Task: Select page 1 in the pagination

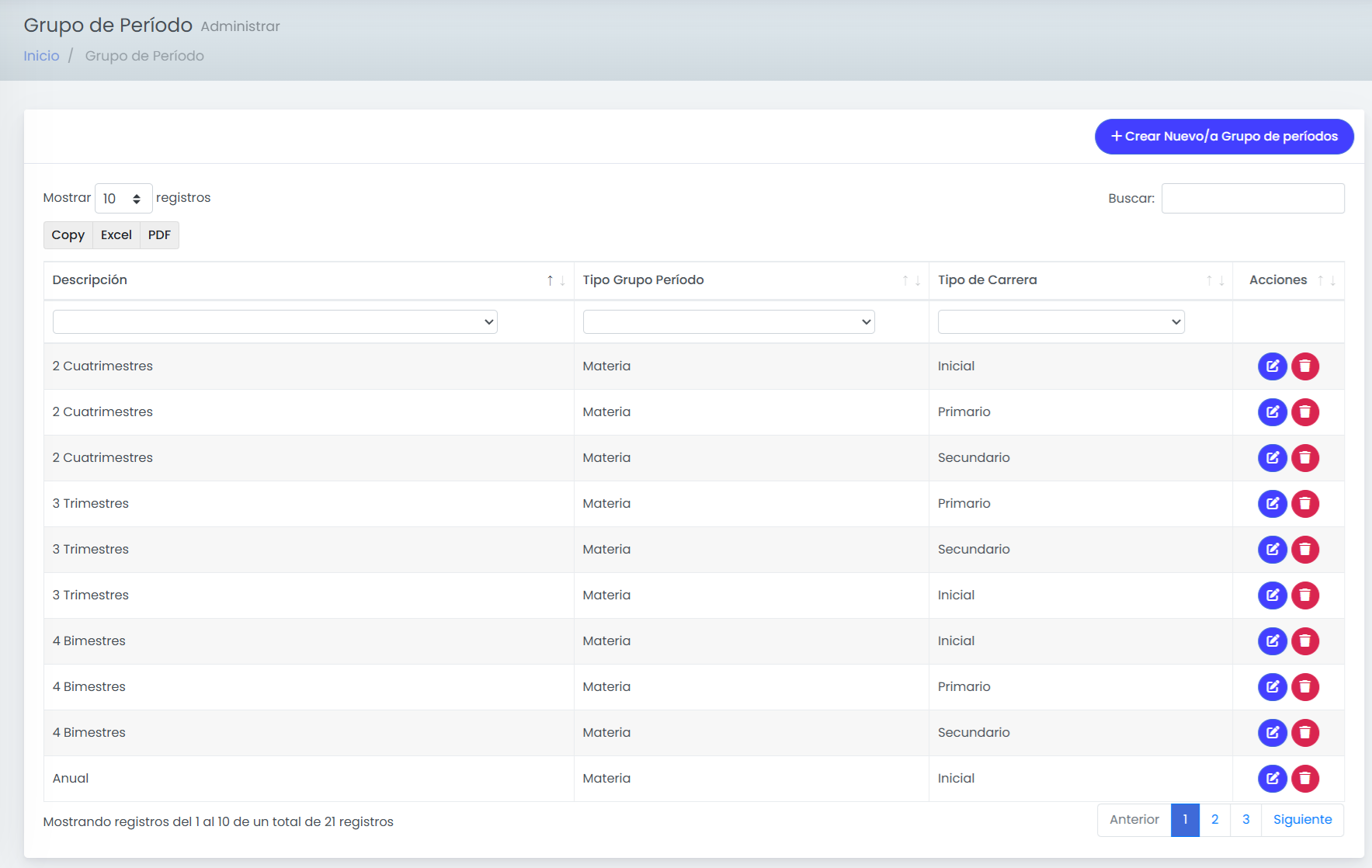Action: tap(1186, 820)
